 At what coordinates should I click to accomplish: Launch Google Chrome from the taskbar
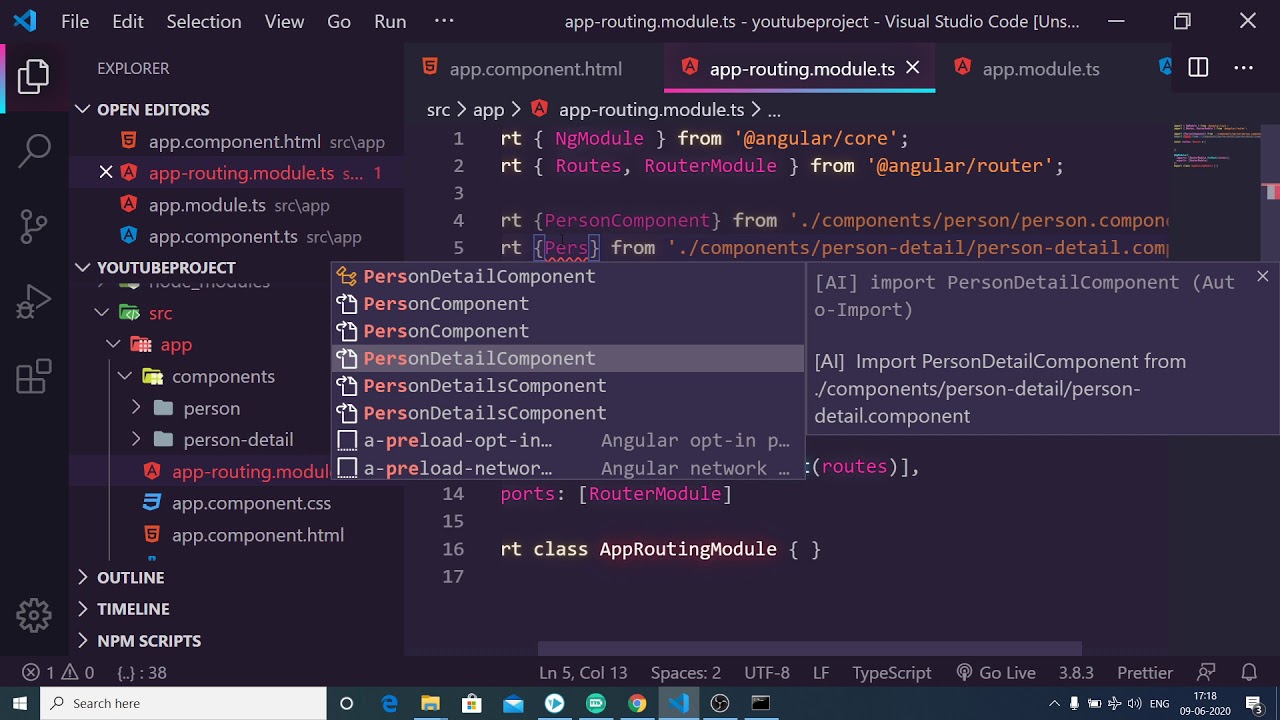click(637, 703)
